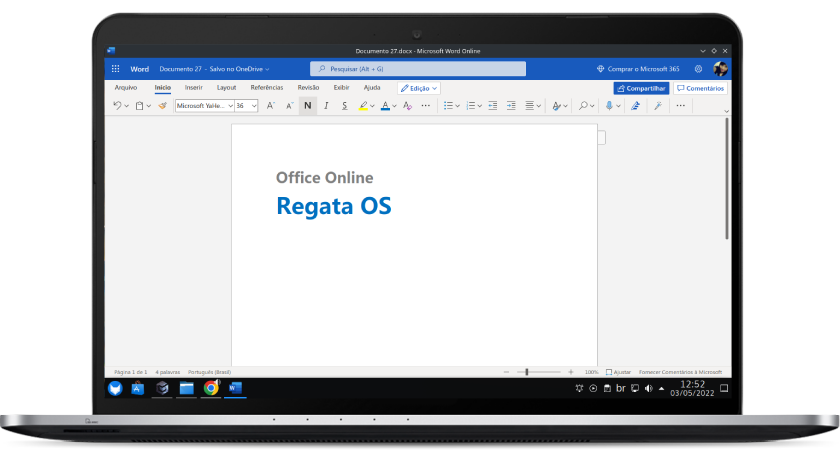Switch to the Layout tab
This screenshot has height=454, width=840.
point(227,87)
